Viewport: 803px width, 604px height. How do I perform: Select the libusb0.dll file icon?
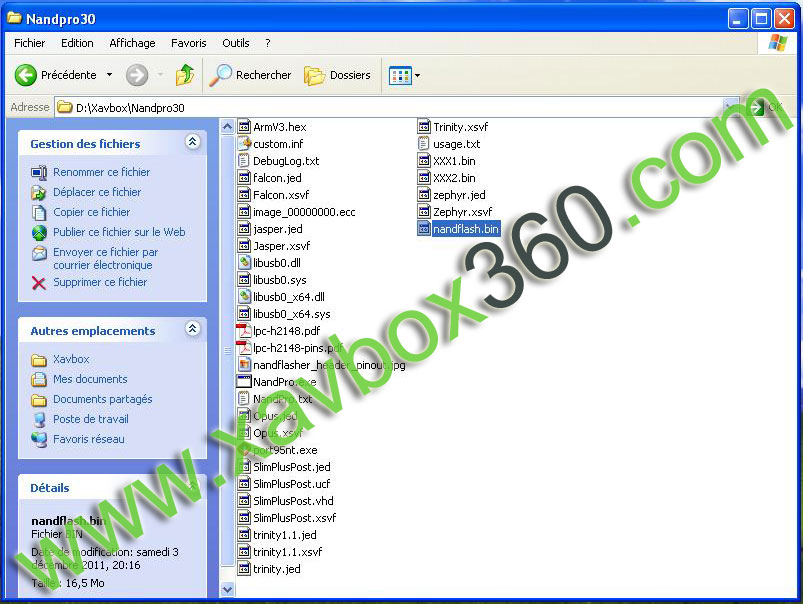click(244, 263)
